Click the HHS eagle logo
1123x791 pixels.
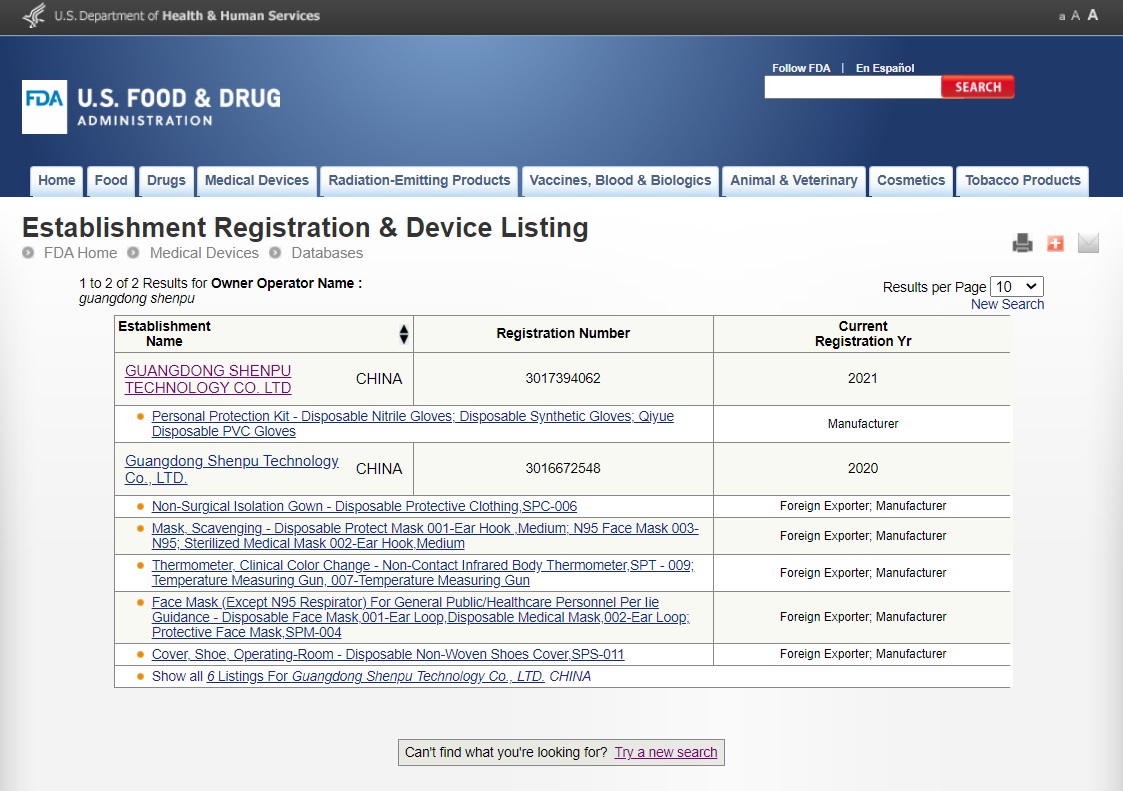pos(34,16)
